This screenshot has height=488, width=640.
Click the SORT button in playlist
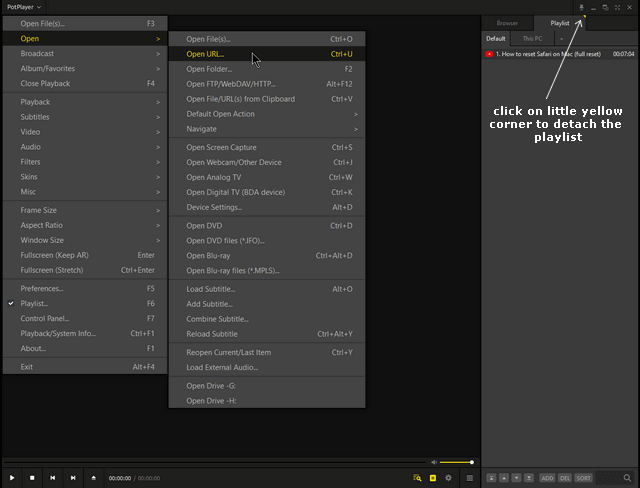pos(584,478)
